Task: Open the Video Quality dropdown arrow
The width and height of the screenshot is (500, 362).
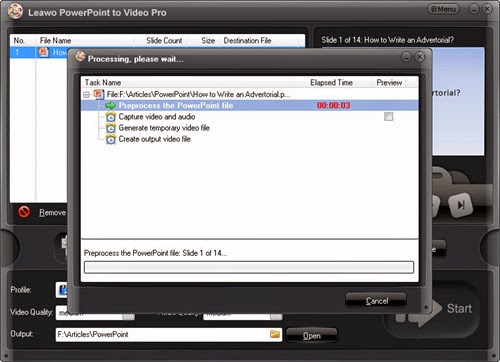Action: click(x=128, y=317)
